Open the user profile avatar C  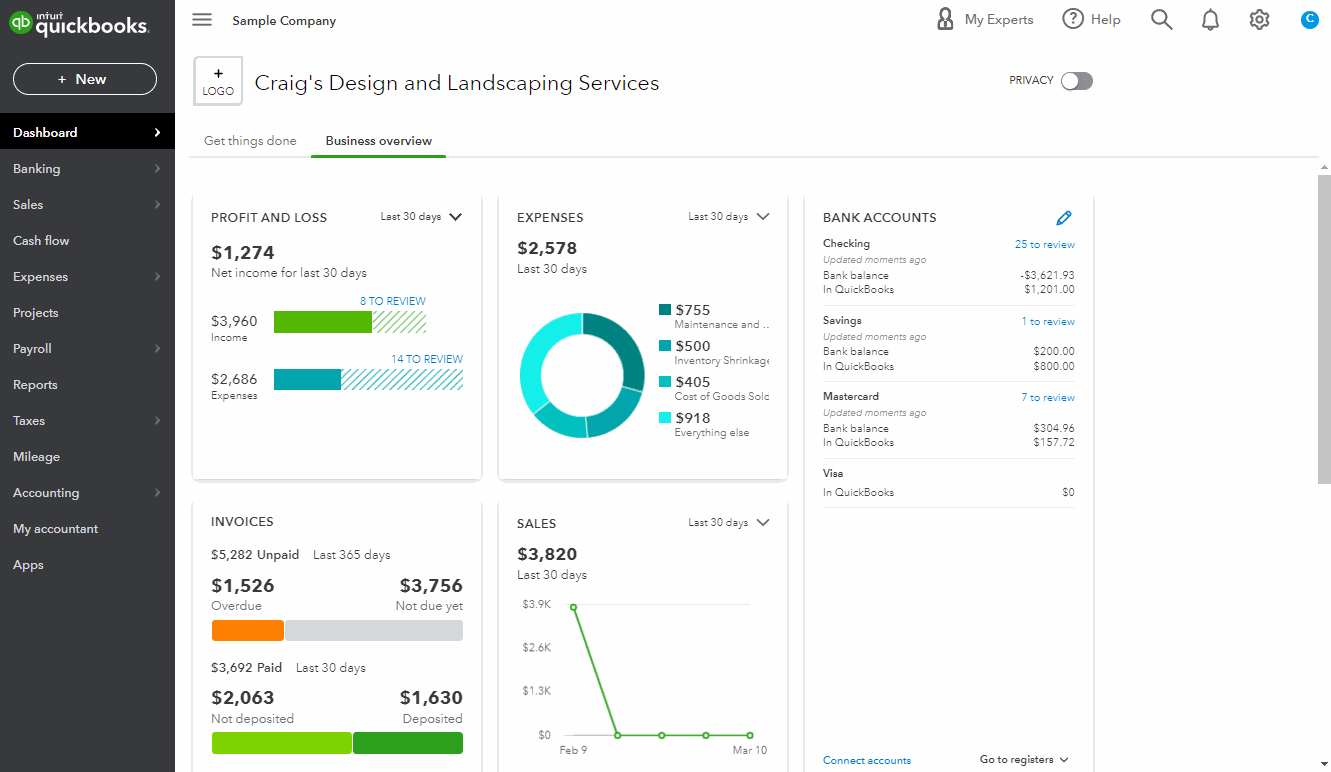pyautogui.click(x=1309, y=19)
